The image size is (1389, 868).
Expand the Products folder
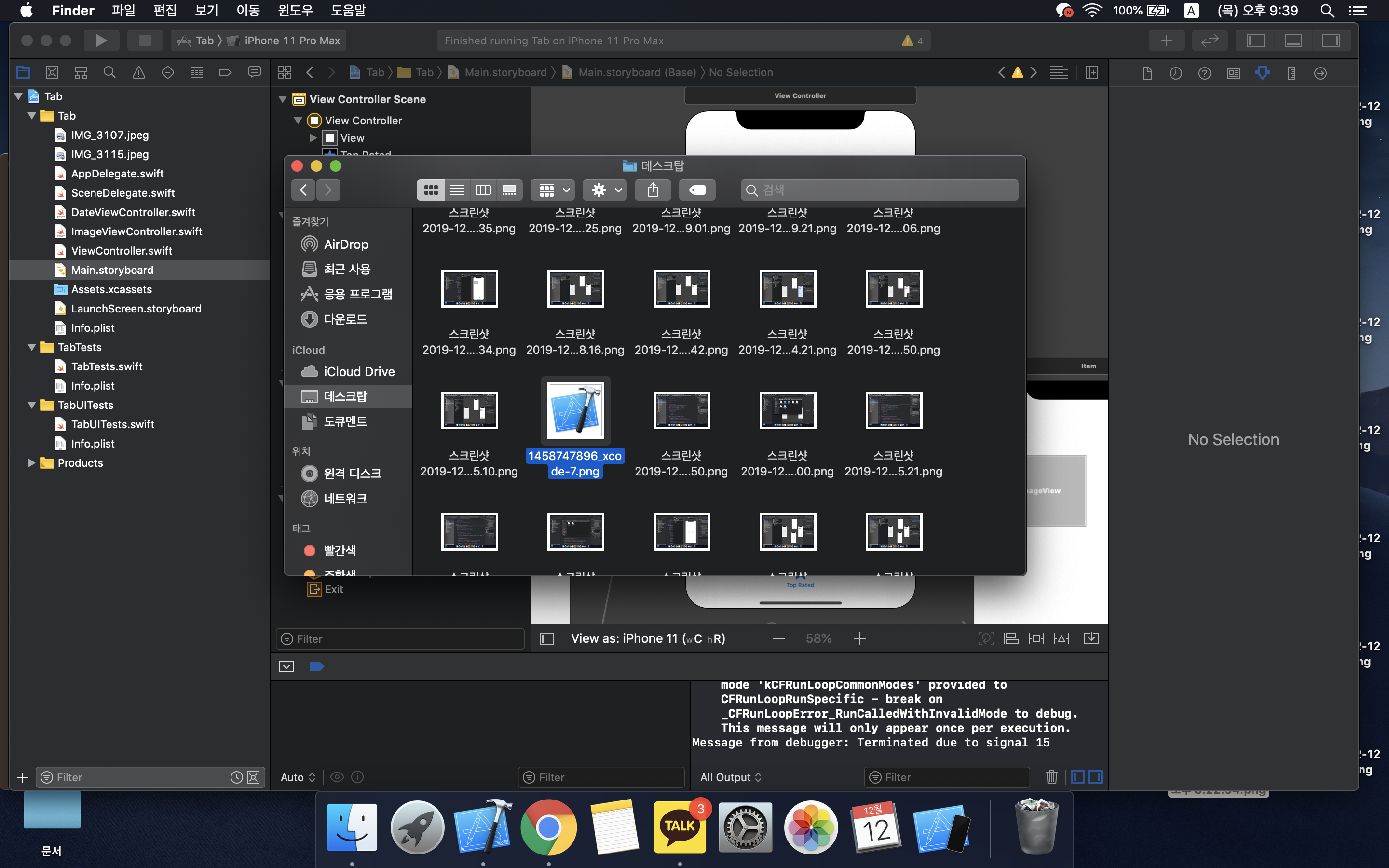(x=32, y=463)
